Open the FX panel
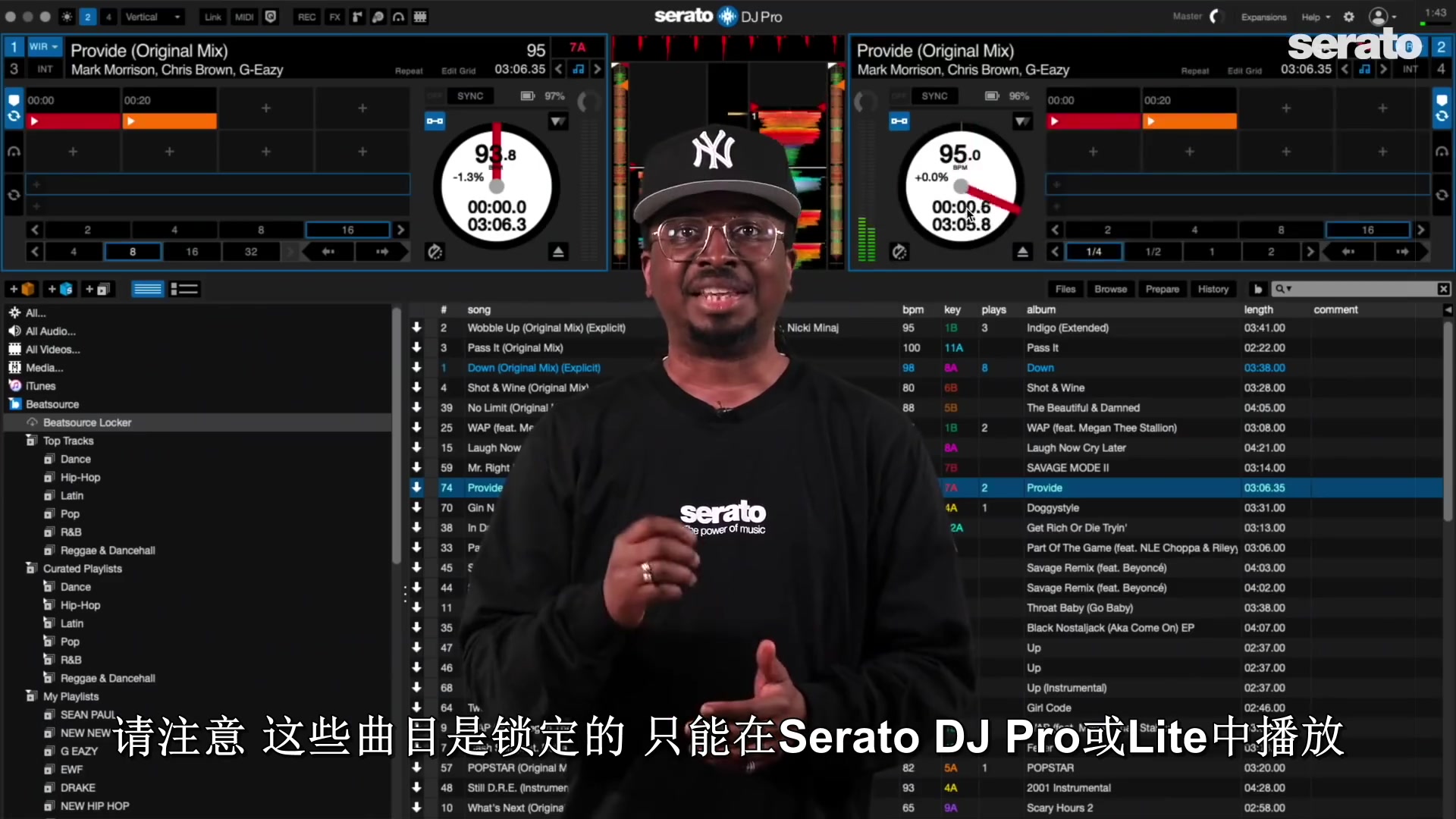The width and height of the screenshot is (1456, 819). pos(334,17)
